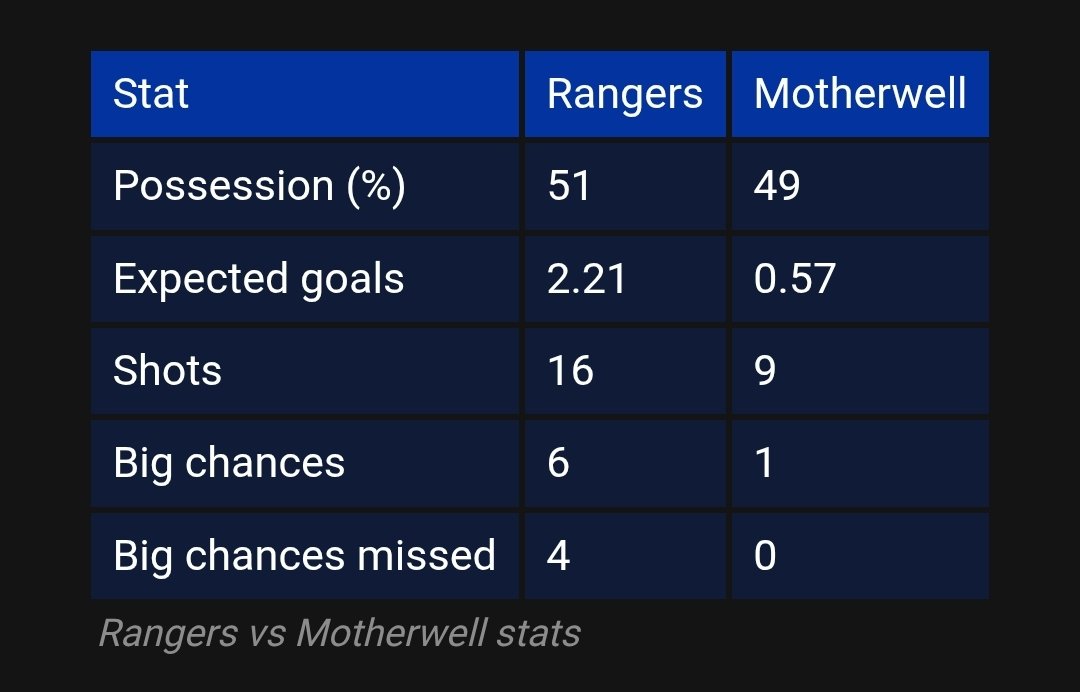This screenshot has width=1080, height=692.
Task: Click the Rangers column header
Action: (625, 94)
